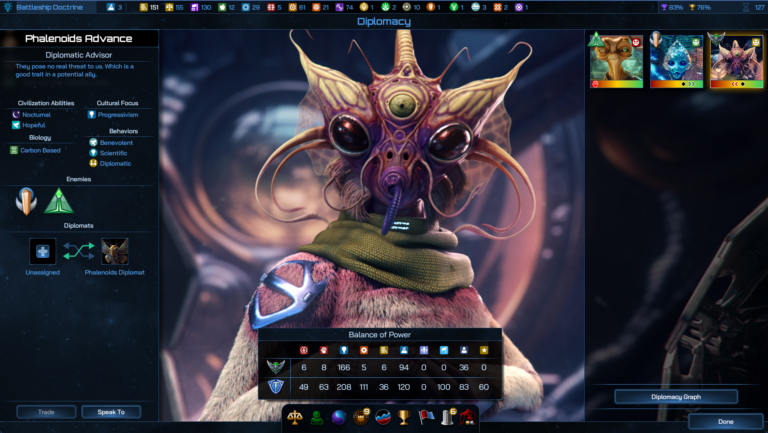Viewport: 768px width, 433px height.
Task: Open the Diplomacy Graph
Action: [x=676, y=397]
